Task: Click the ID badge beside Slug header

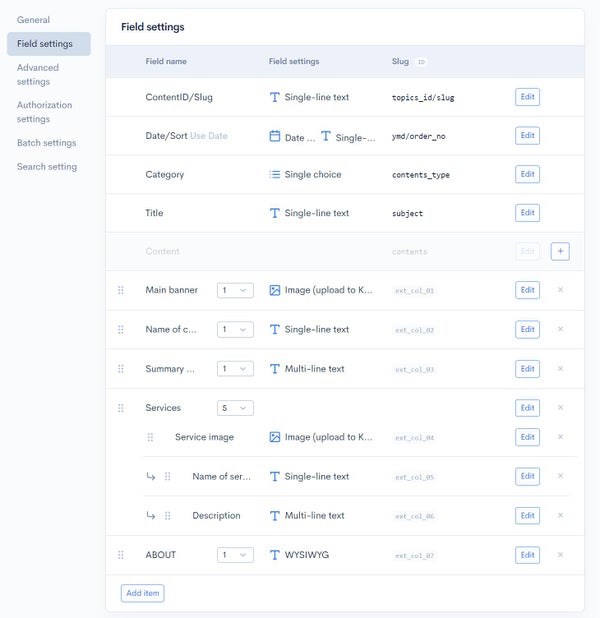Action: click(421, 62)
